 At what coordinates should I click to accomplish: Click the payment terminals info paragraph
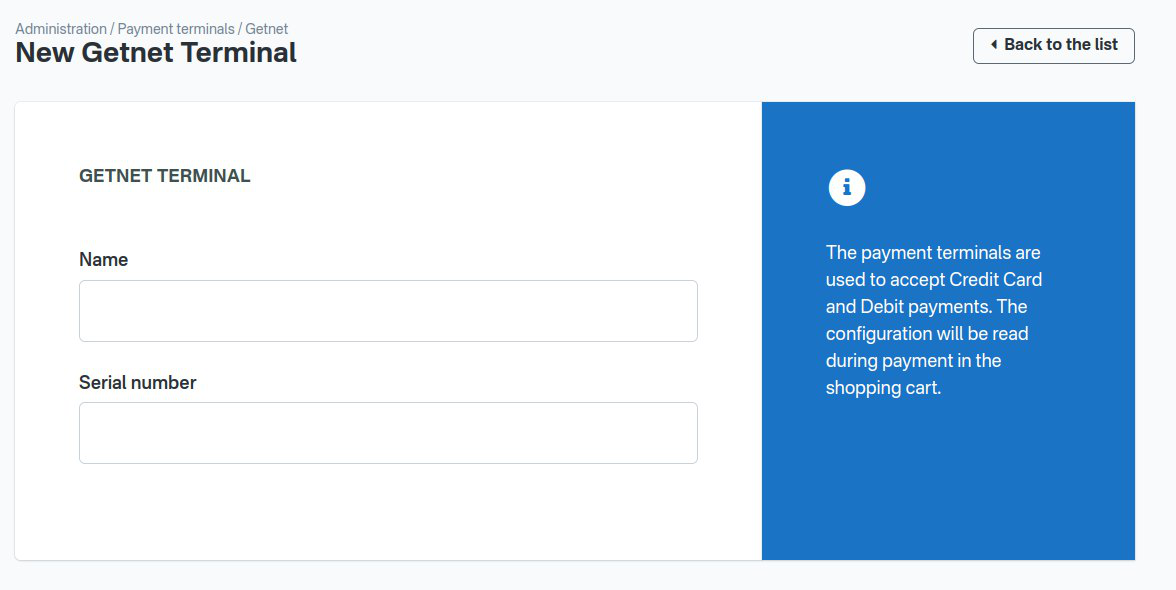pyautogui.click(x=934, y=320)
